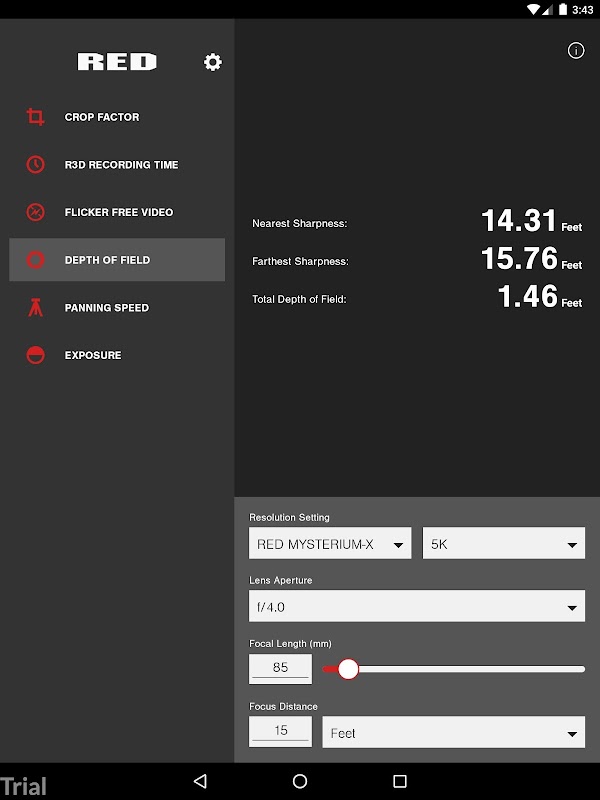The height and width of the screenshot is (800, 600).
Task: Go to R3D RECORDING TIME
Action: tap(117, 164)
